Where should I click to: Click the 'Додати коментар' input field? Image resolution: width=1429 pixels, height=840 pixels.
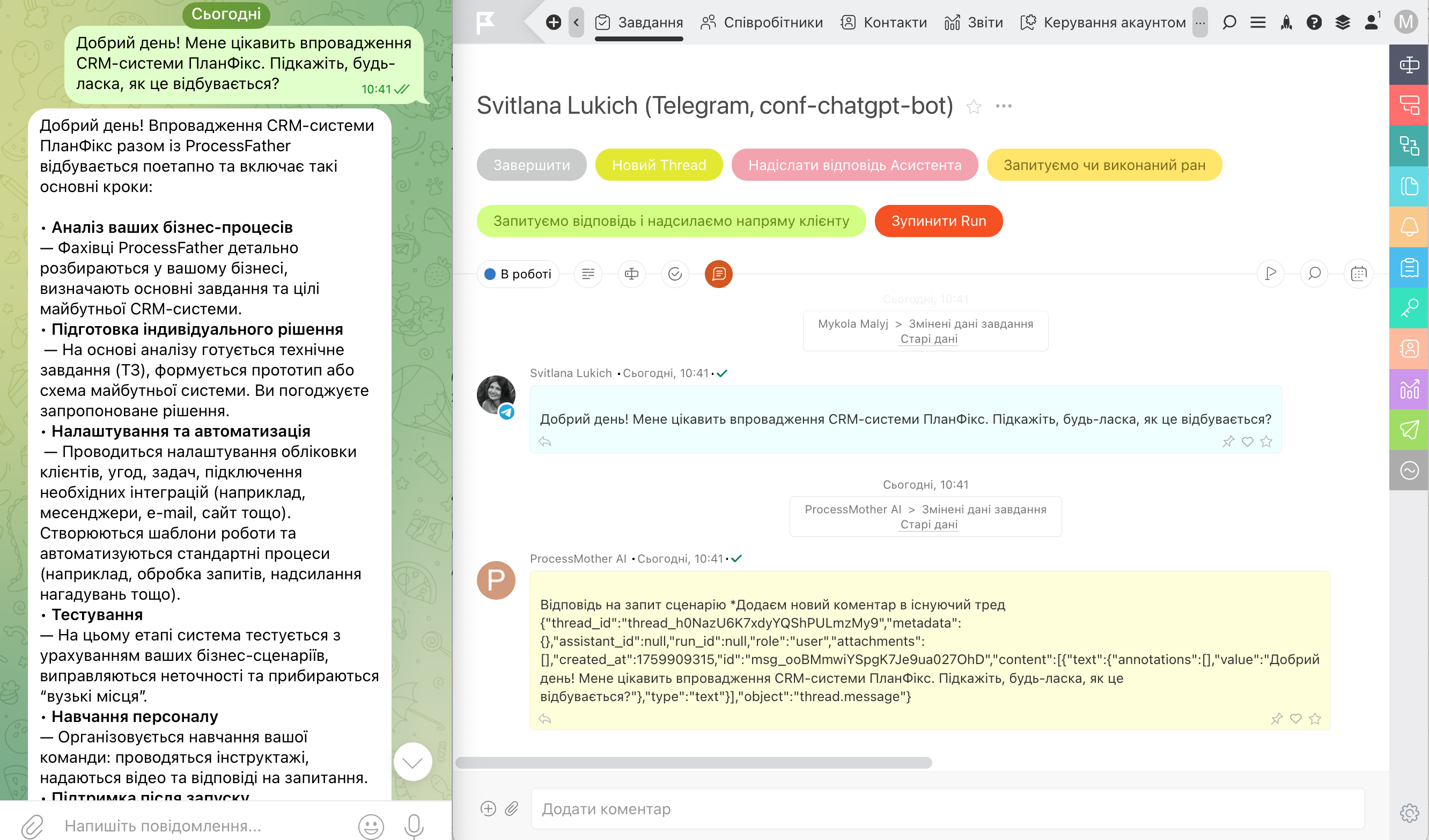(x=947, y=808)
